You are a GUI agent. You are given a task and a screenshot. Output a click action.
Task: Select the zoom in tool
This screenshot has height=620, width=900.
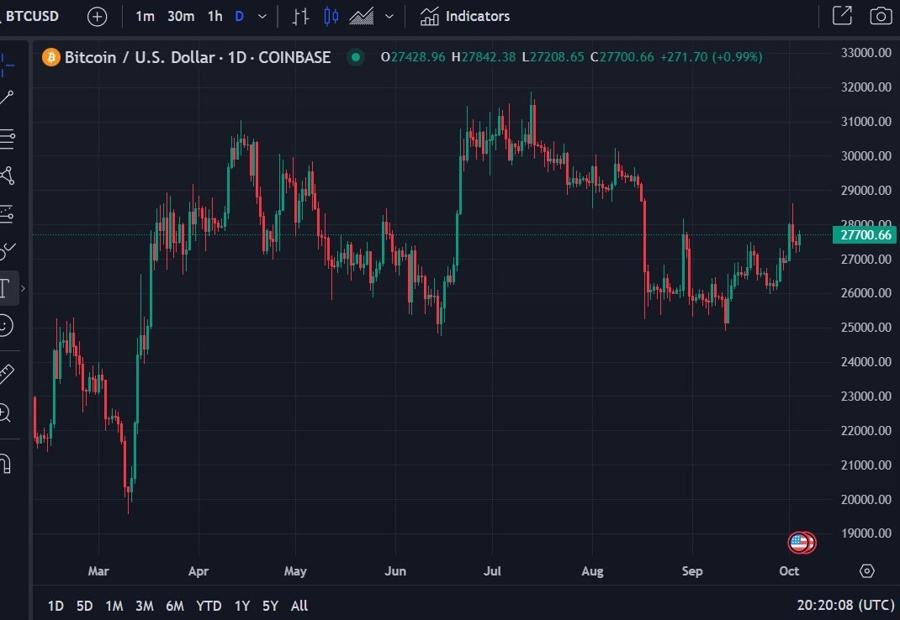point(5,413)
